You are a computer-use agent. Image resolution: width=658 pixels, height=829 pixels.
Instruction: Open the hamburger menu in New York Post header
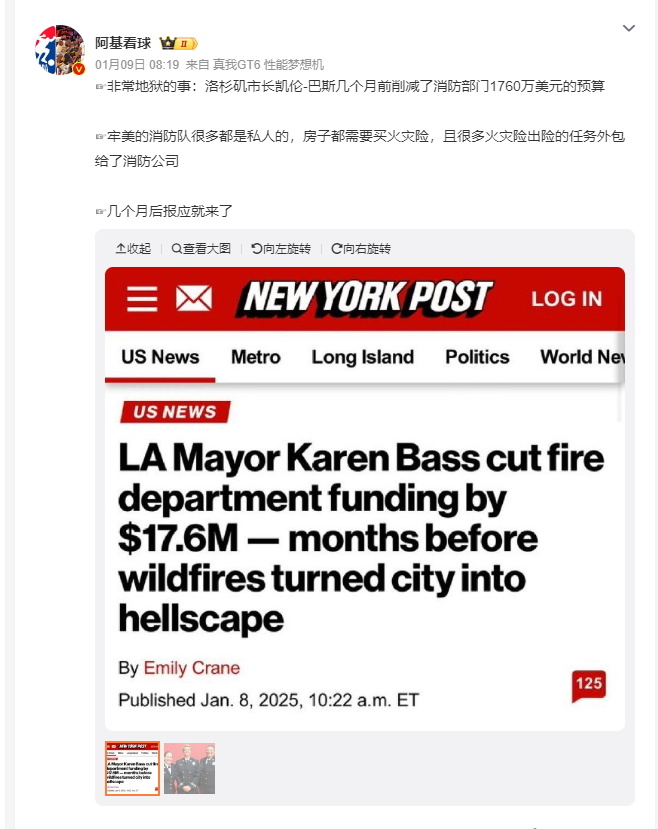click(142, 299)
